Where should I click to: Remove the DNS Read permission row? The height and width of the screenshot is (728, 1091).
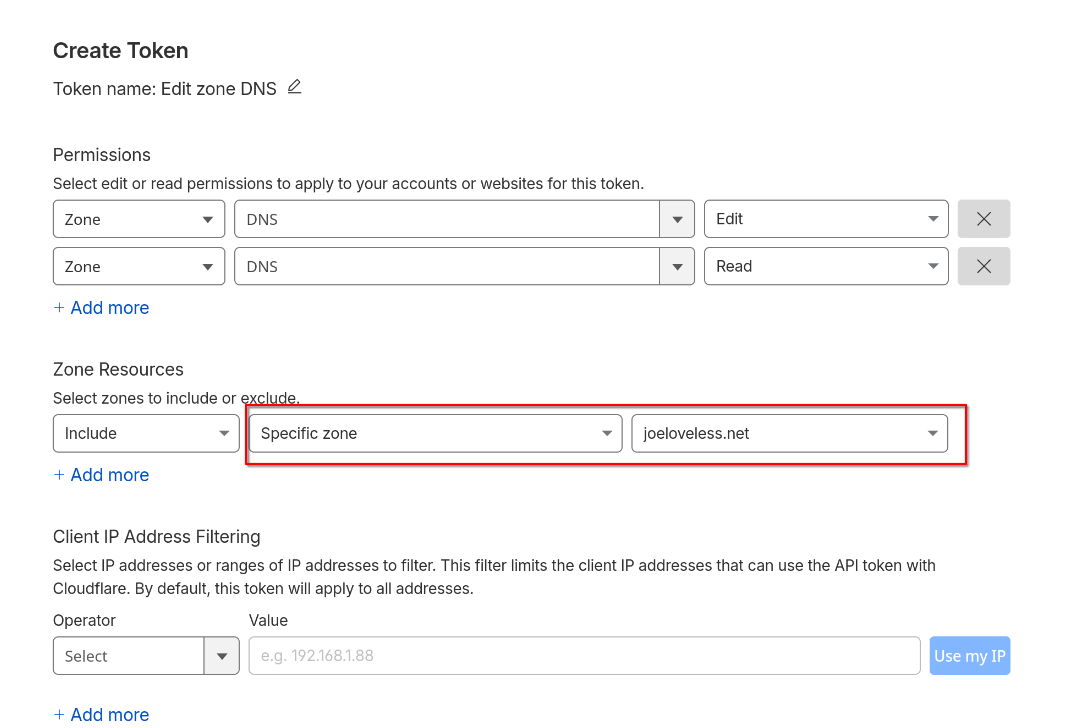(x=983, y=267)
